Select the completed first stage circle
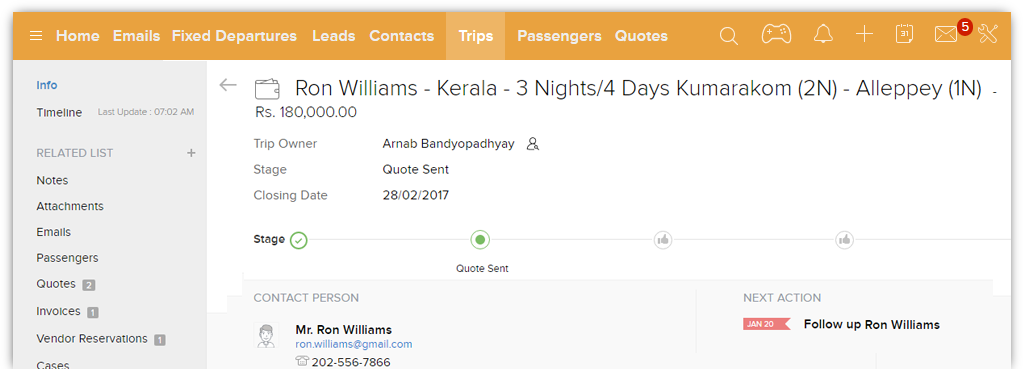Screen dimensions: 1023x369 click(298, 241)
